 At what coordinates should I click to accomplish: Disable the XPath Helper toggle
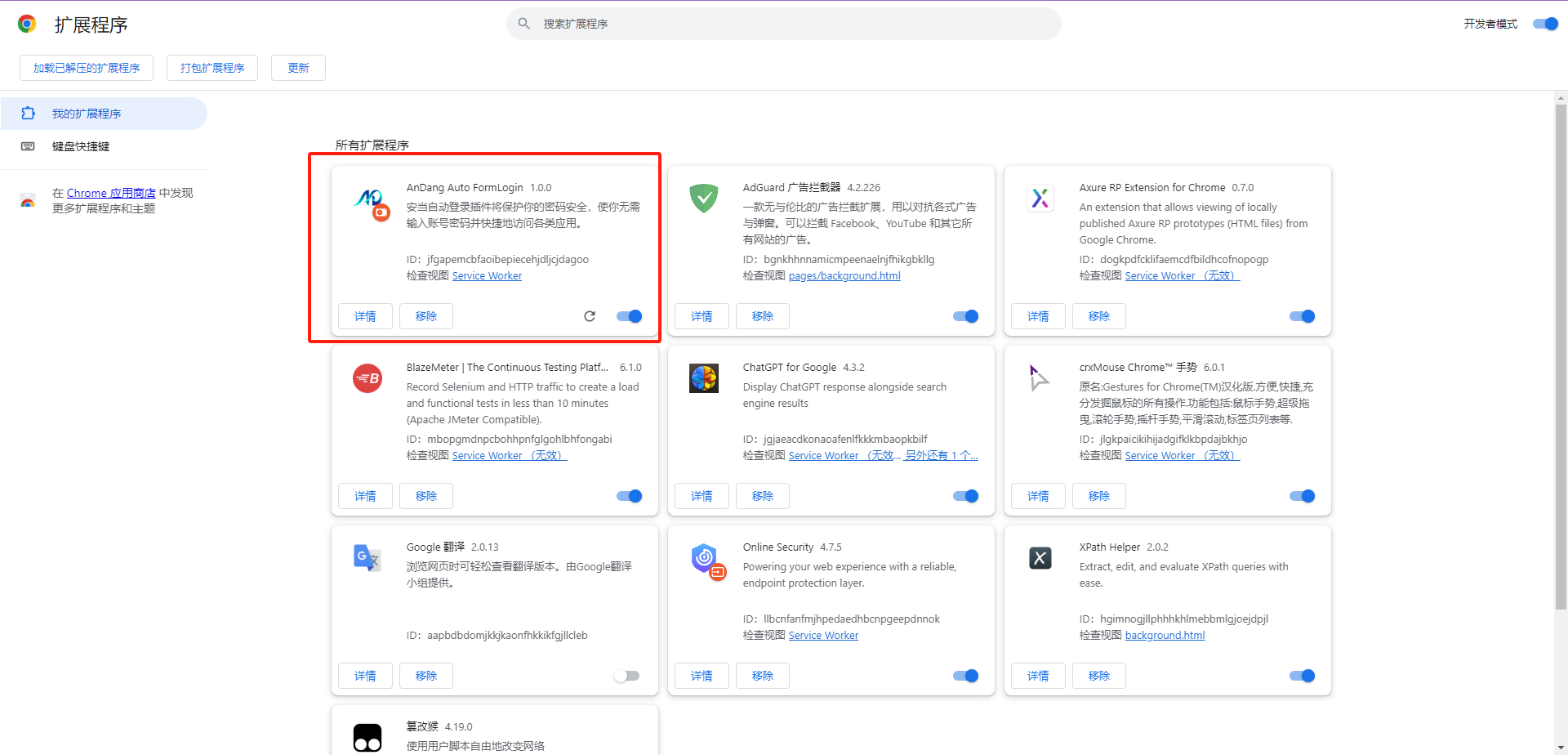click(x=1302, y=676)
